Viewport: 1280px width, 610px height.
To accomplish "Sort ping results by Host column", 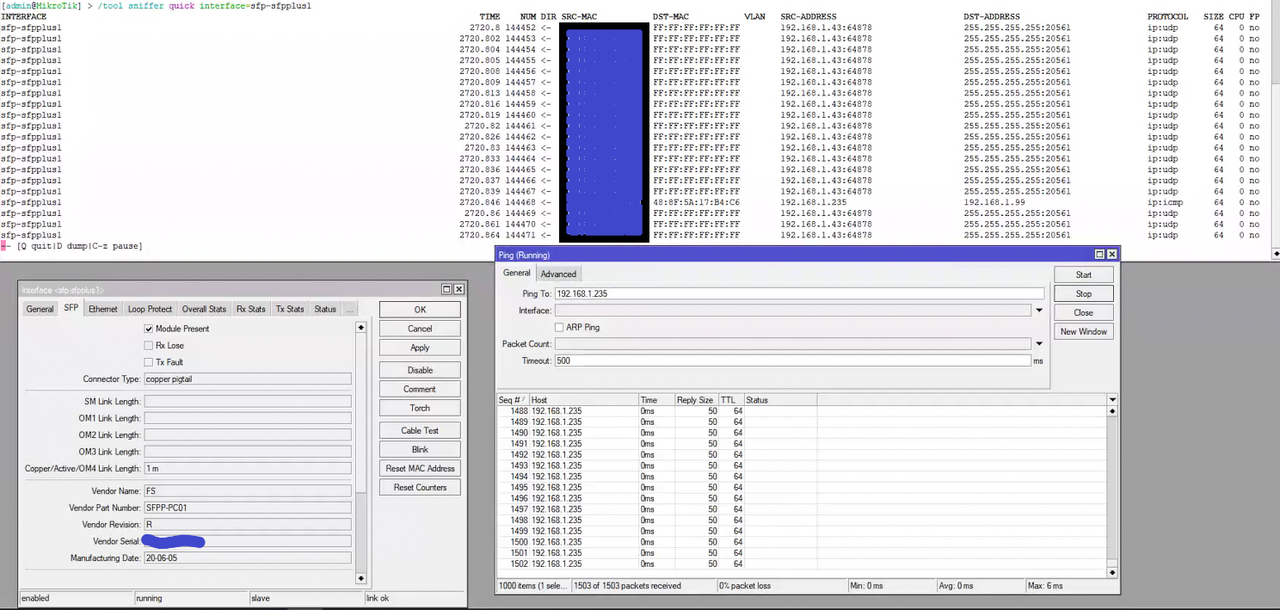I will (583, 400).
